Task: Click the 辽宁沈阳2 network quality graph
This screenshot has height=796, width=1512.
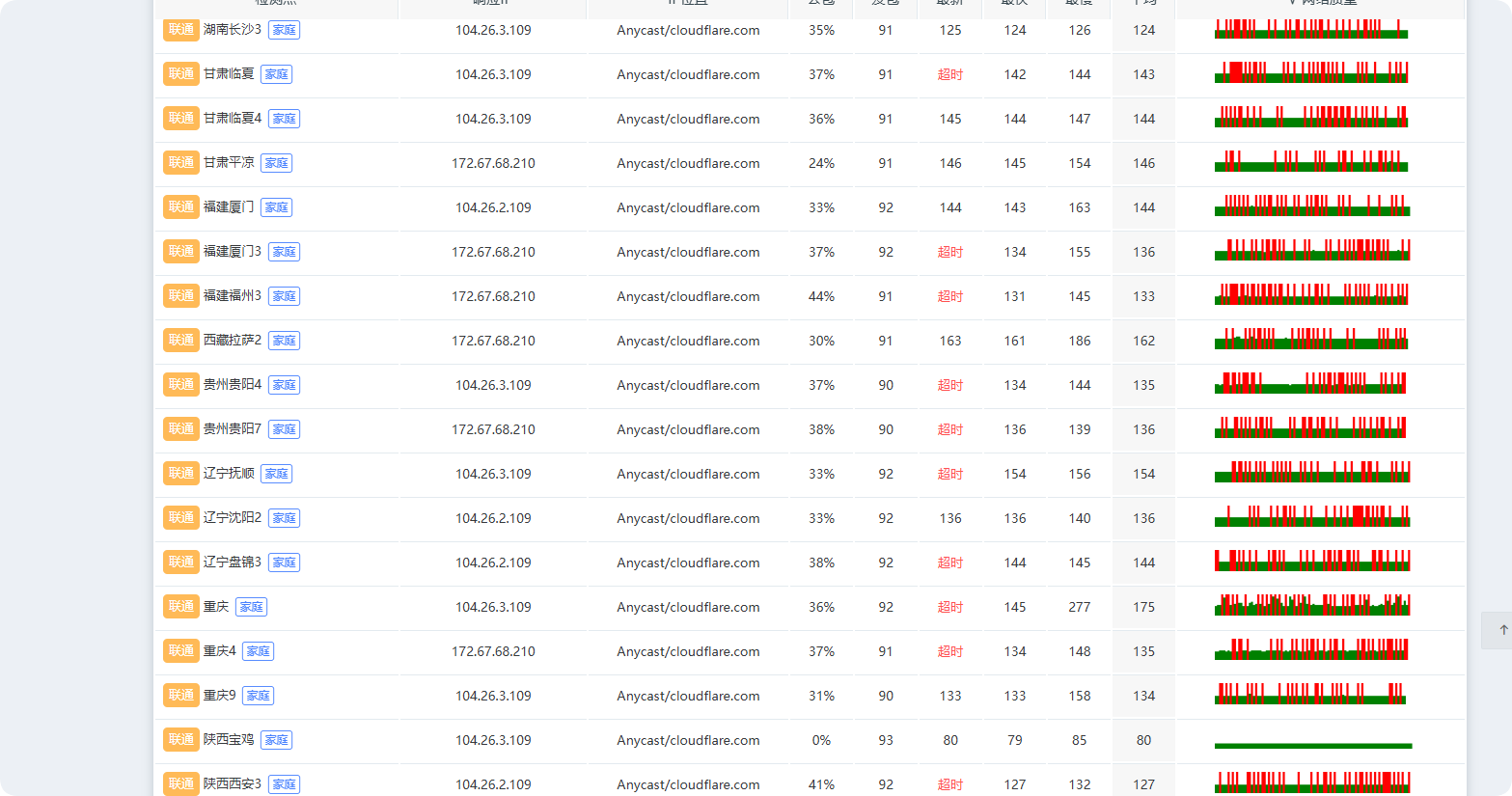Action: [1312, 516]
